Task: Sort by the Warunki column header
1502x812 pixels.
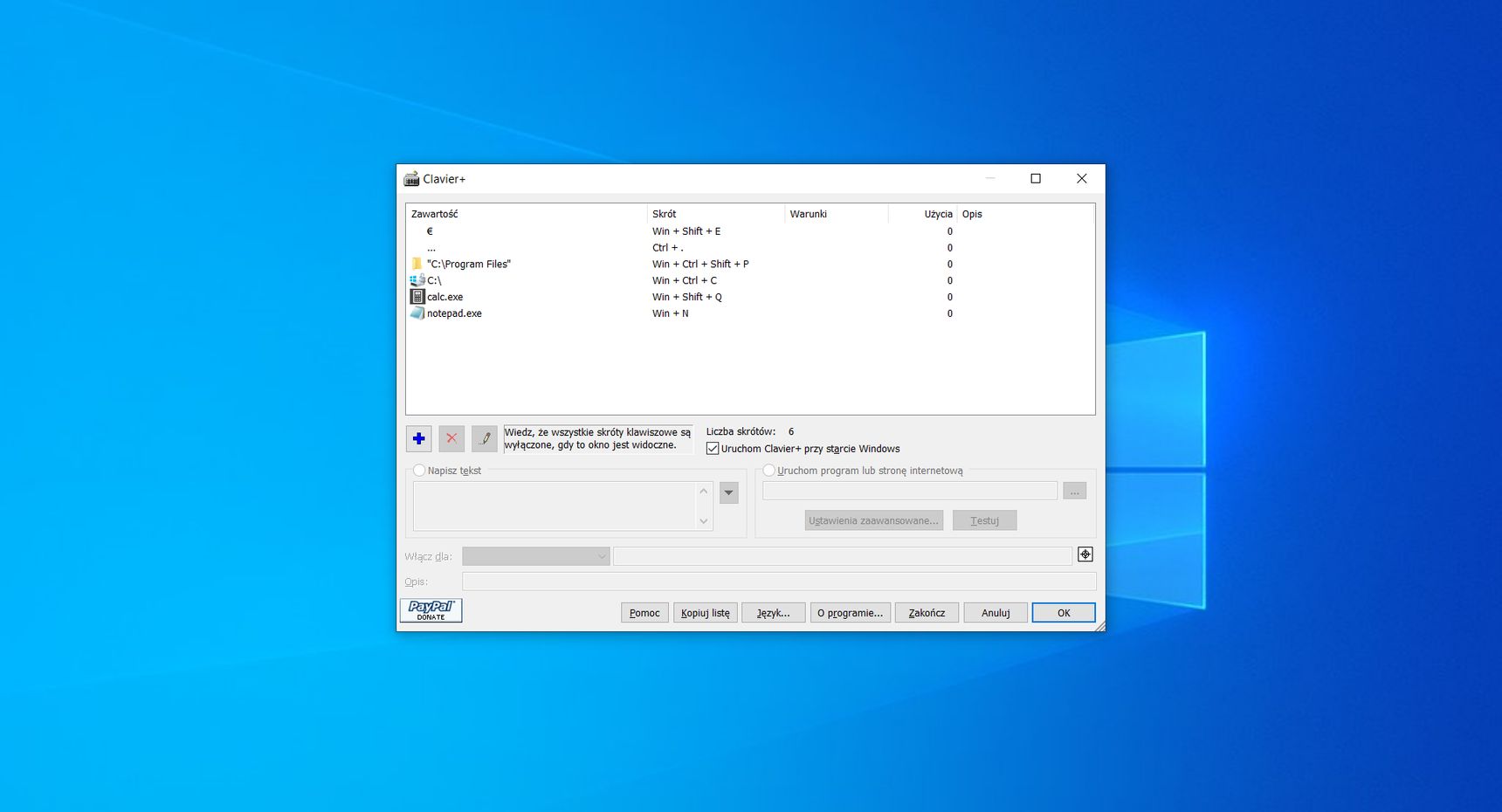Action: [x=837, y=214]
